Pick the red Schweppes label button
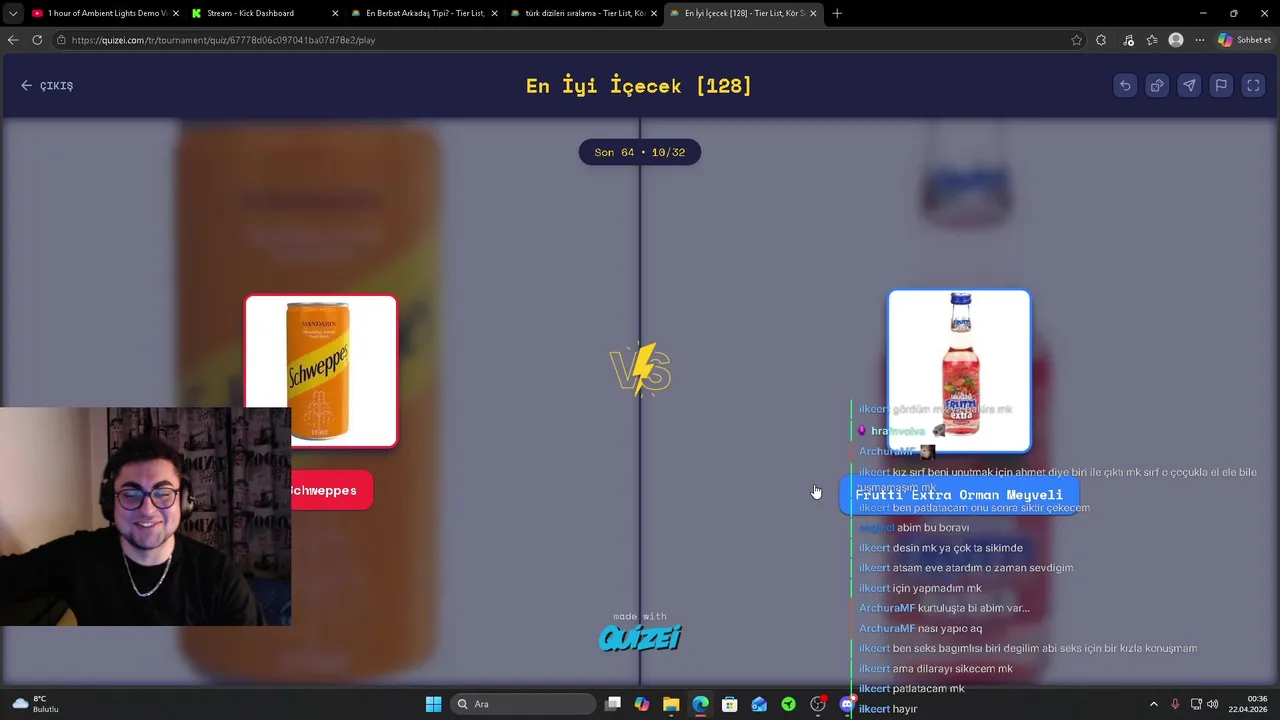Image resolution: width=1280 pixels, height=720 pixels. click(x=322, y=491)
